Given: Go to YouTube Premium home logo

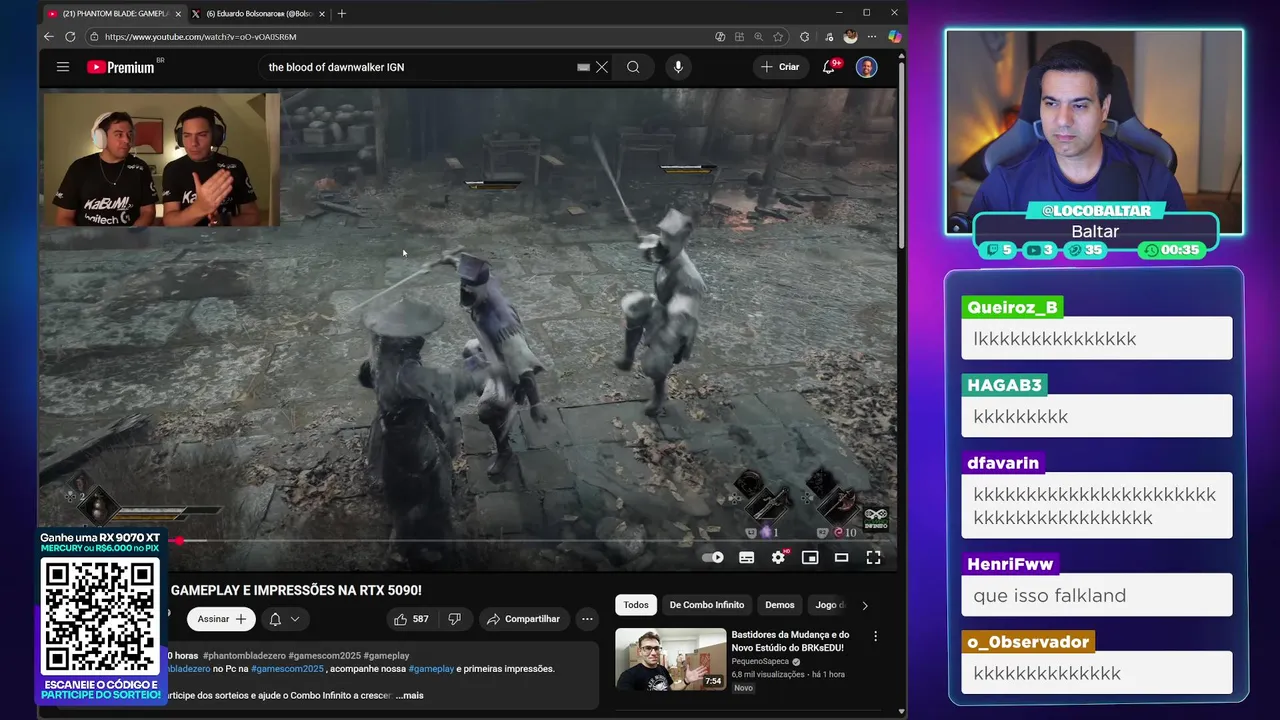Looking at the screenshot, I should click(x=121, y=67).
